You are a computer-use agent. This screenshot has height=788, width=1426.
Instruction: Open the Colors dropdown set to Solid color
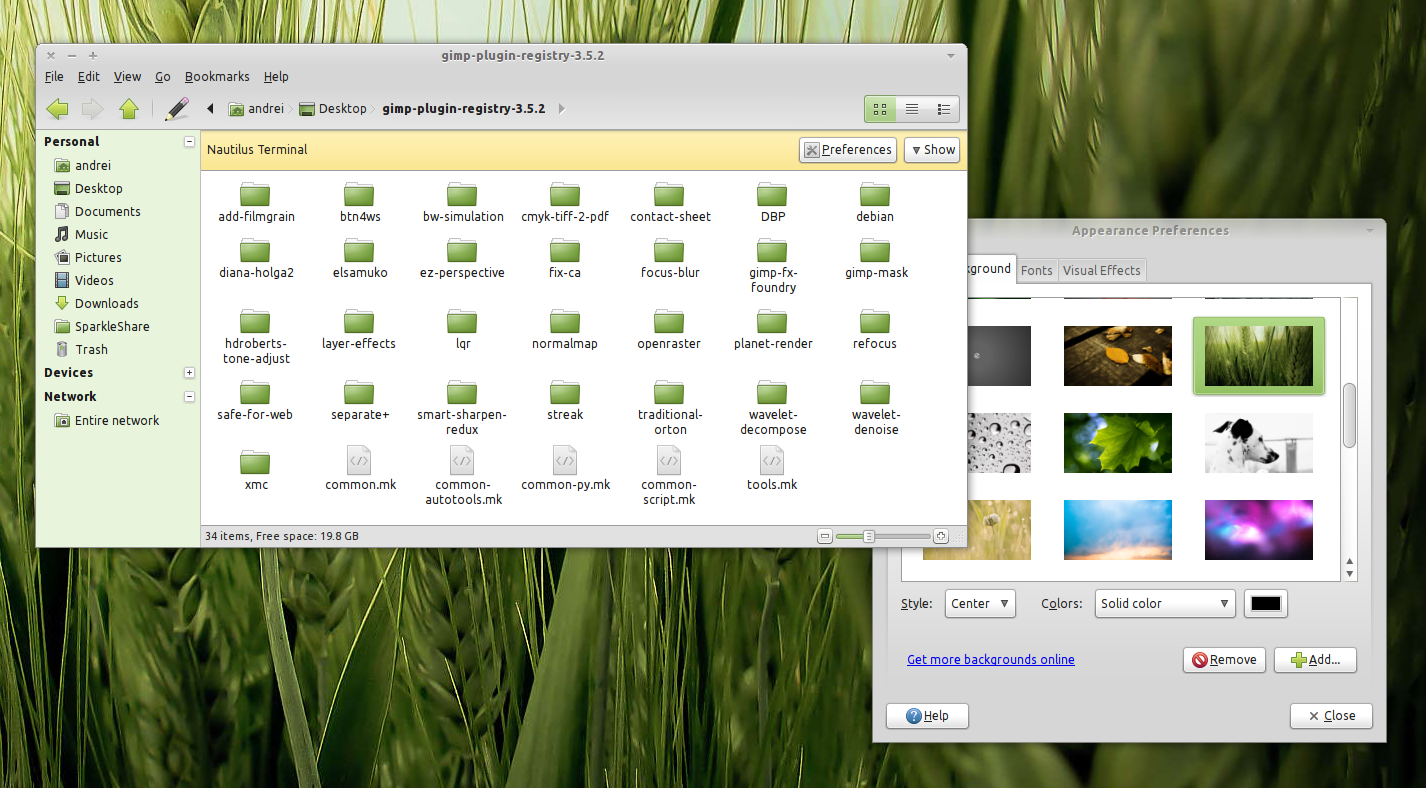pyautogui.click(x=1165, y=604)
